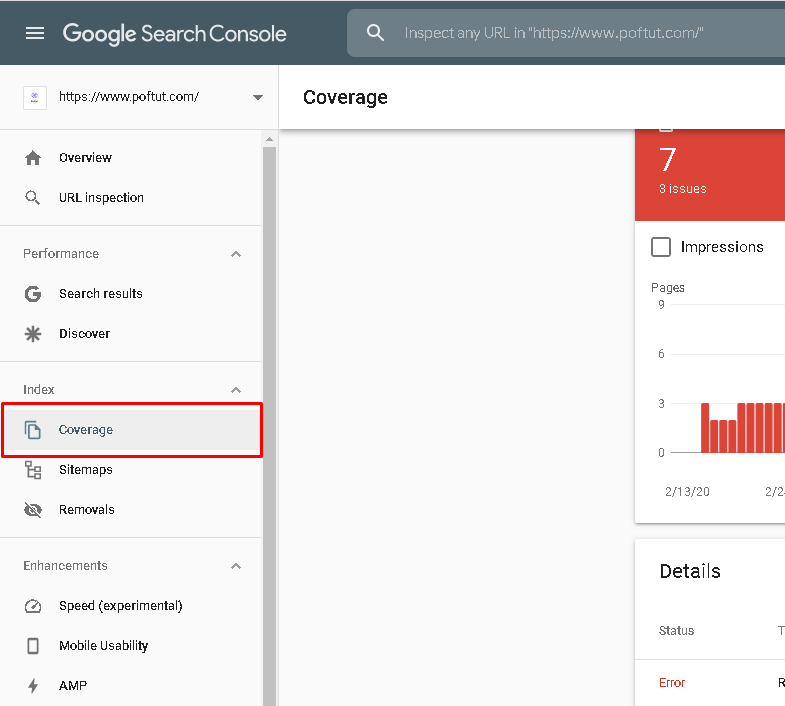The width and height of the screenshot is (785, 706).
Task: Open the Sitemaps page
Action: point(86,470)
